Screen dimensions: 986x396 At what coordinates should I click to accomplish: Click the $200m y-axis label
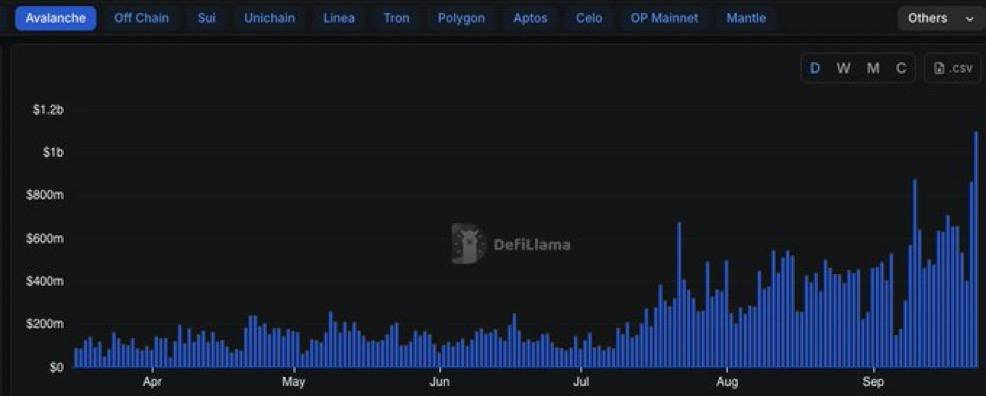[44, 324]
